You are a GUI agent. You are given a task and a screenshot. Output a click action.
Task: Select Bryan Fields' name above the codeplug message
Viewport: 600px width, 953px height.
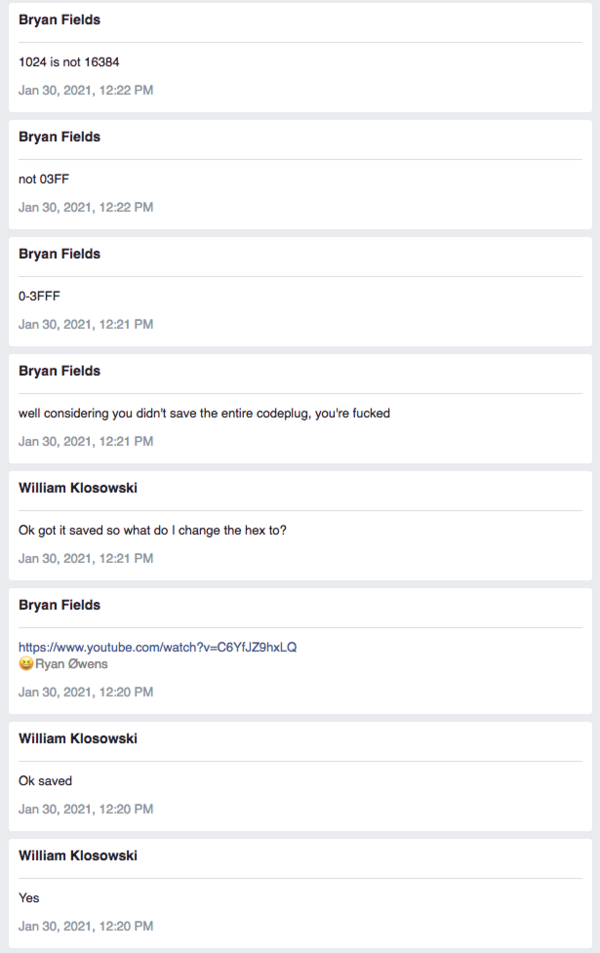pos(59,371)
